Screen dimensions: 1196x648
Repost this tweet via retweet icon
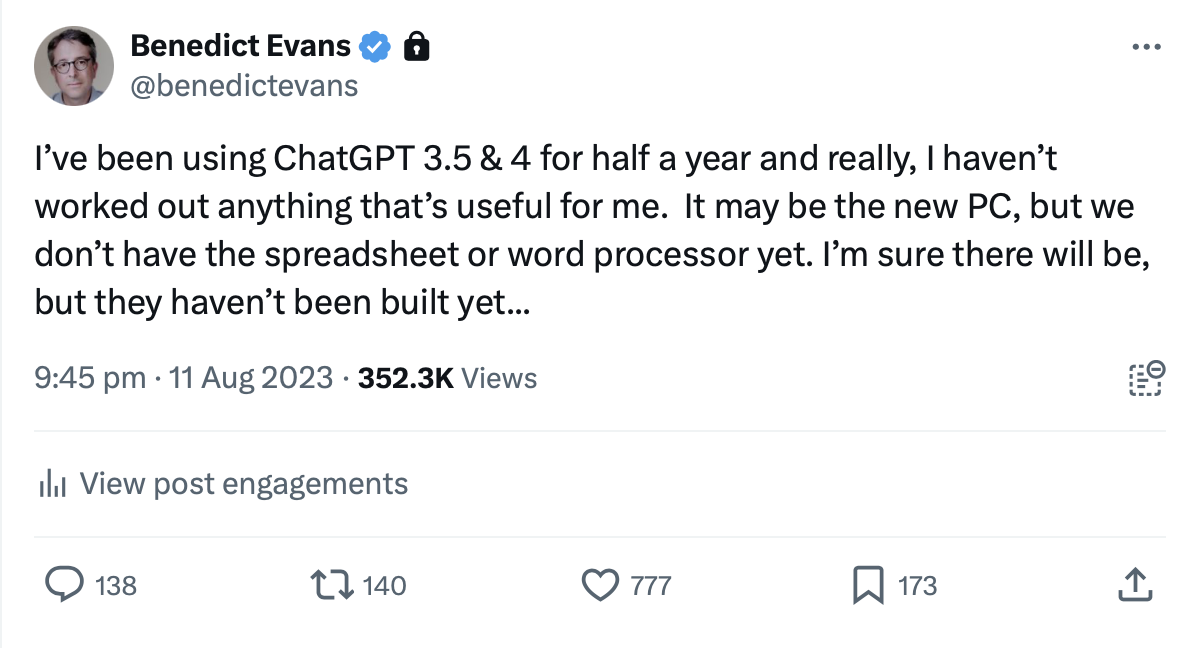[x=331, y=585]
